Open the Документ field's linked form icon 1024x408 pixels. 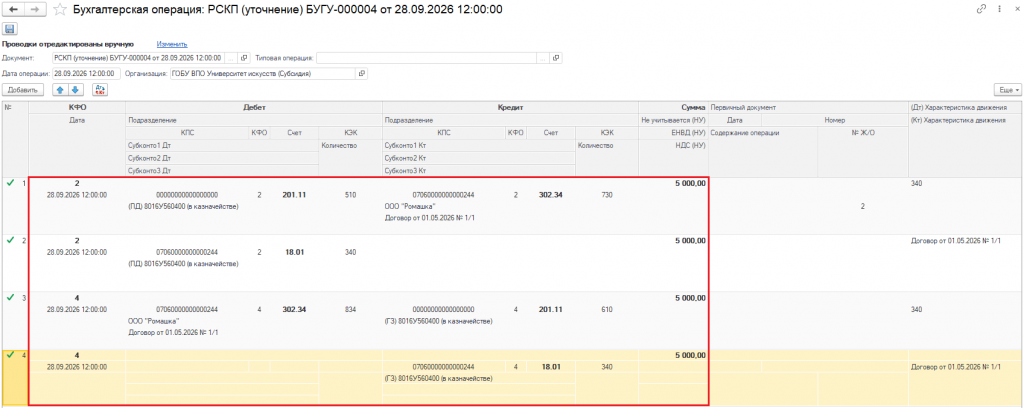pos(245,58)
